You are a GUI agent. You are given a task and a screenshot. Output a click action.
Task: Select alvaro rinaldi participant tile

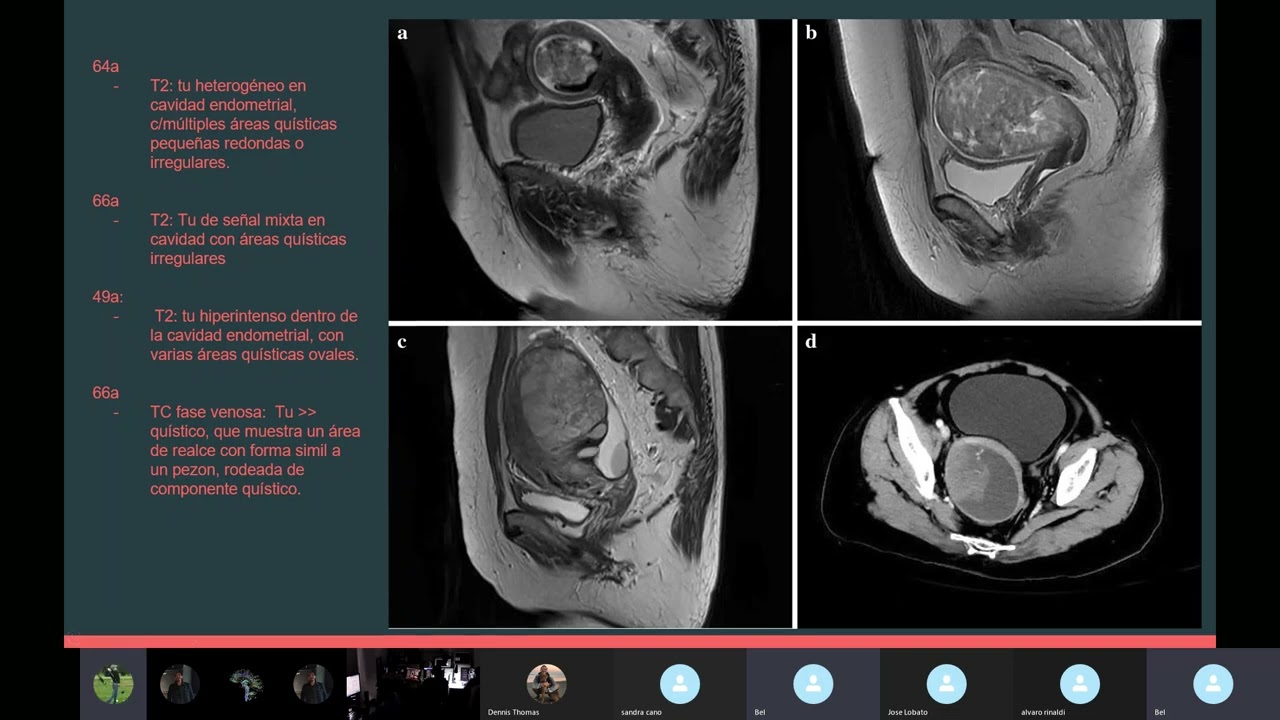(x=1079, y=684)
